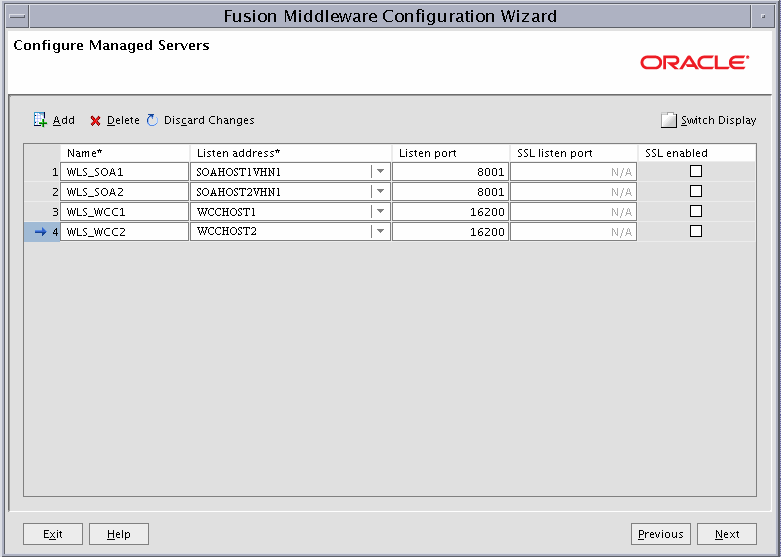Edit listen port 16200 for WLS_WCC2
This screenshot has height=557, width=781.
coord(450,231)
